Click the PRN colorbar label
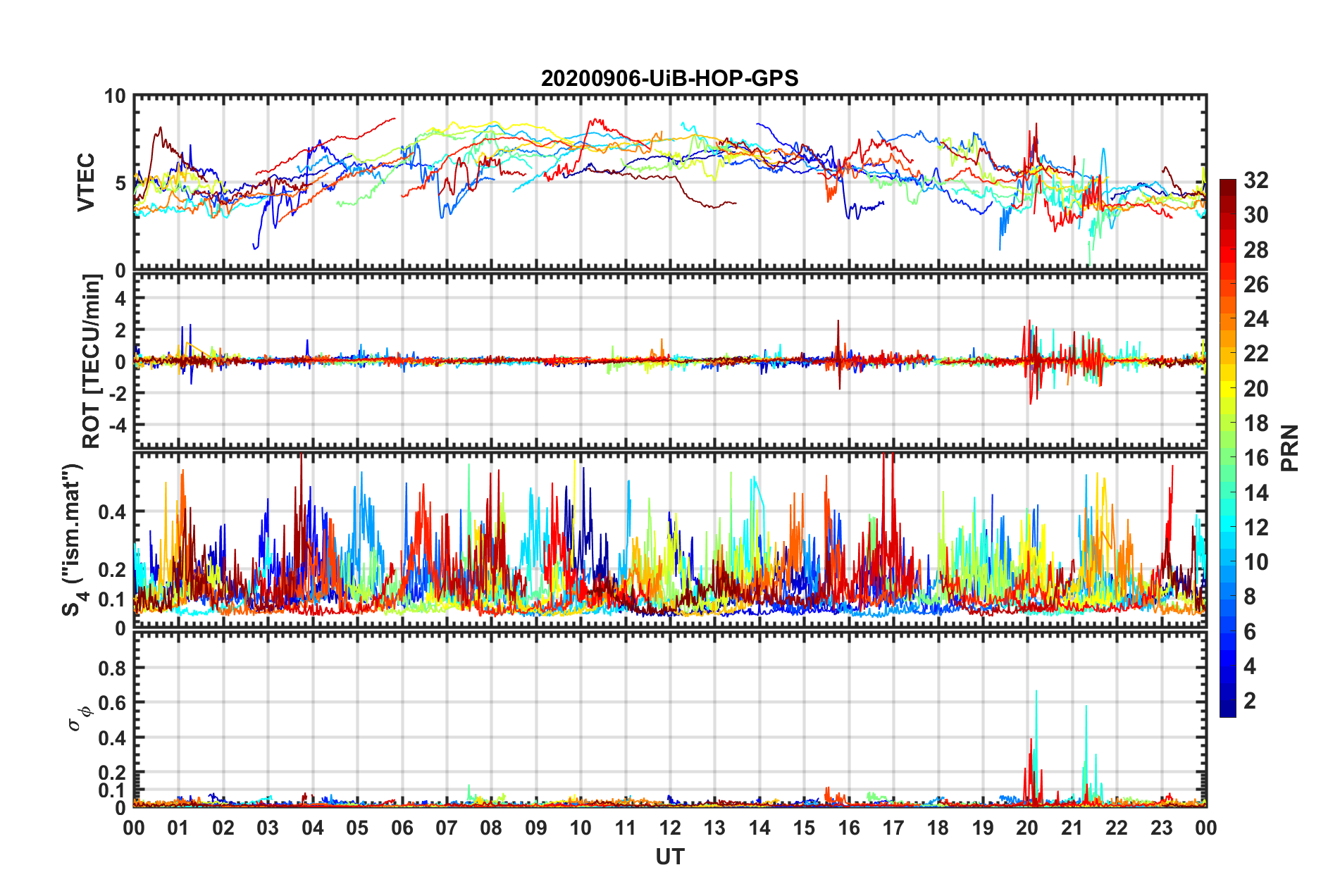The image size is (1340, 896). 1291,448
